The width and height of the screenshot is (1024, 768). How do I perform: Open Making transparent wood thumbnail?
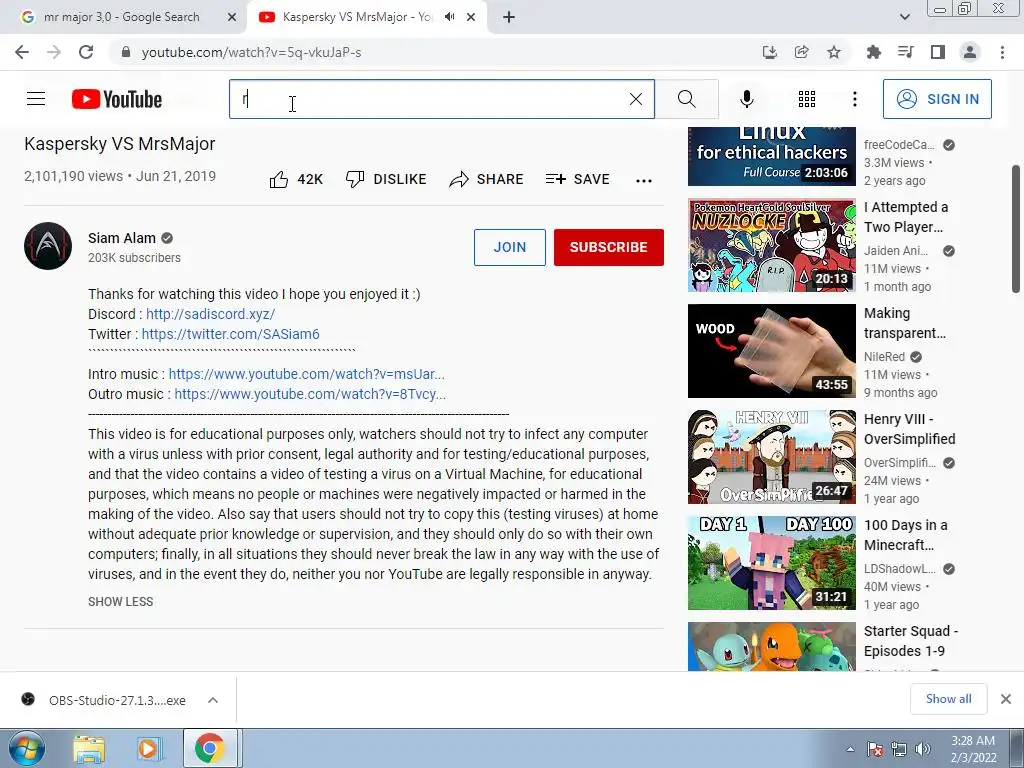[x=771, y=351]
